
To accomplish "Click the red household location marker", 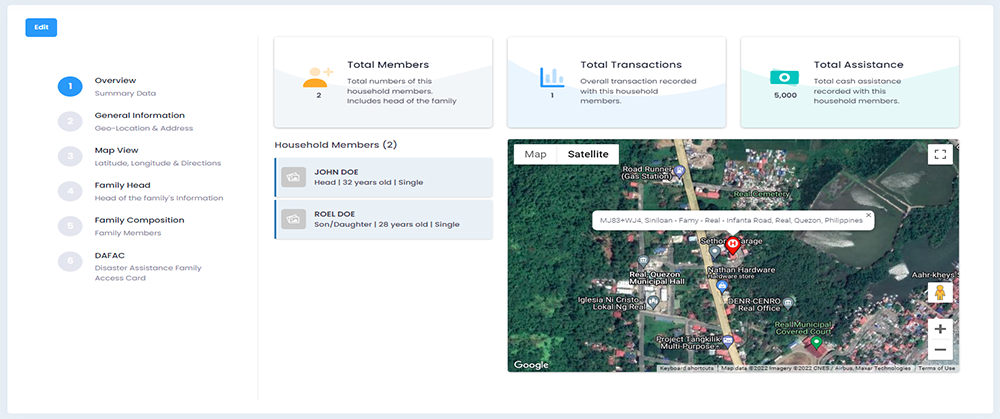I will coord(733,246).
